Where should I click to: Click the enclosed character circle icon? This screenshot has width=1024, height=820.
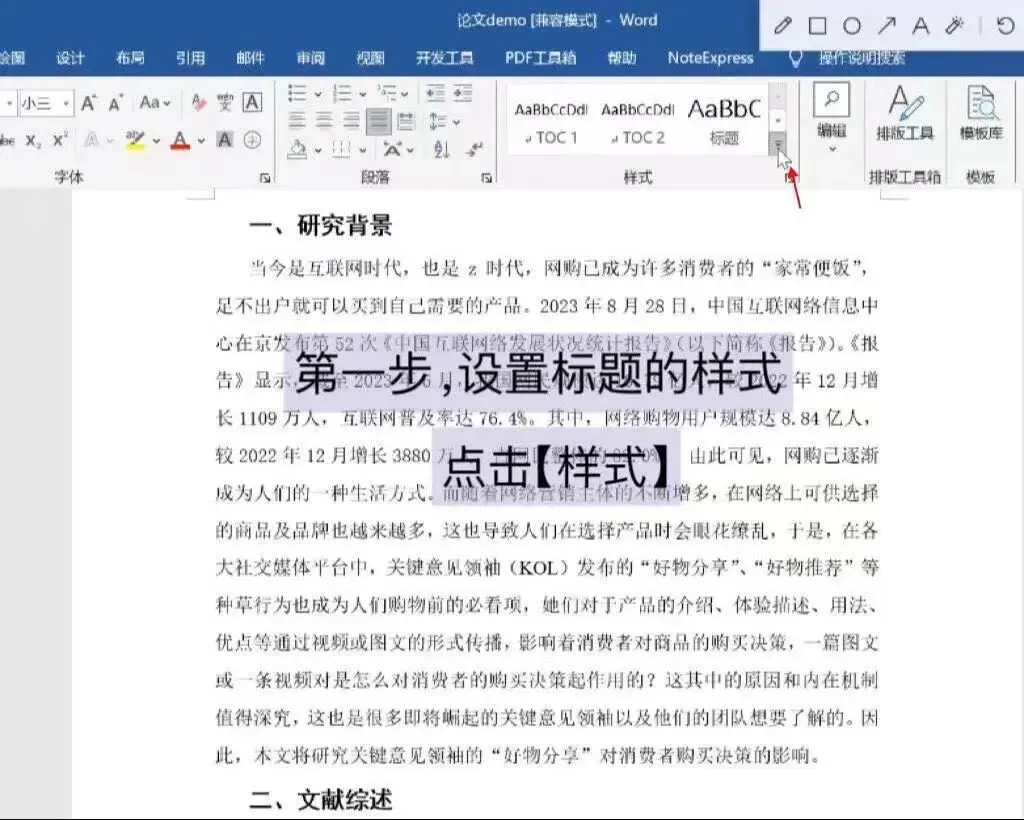[x=252, y=140]
